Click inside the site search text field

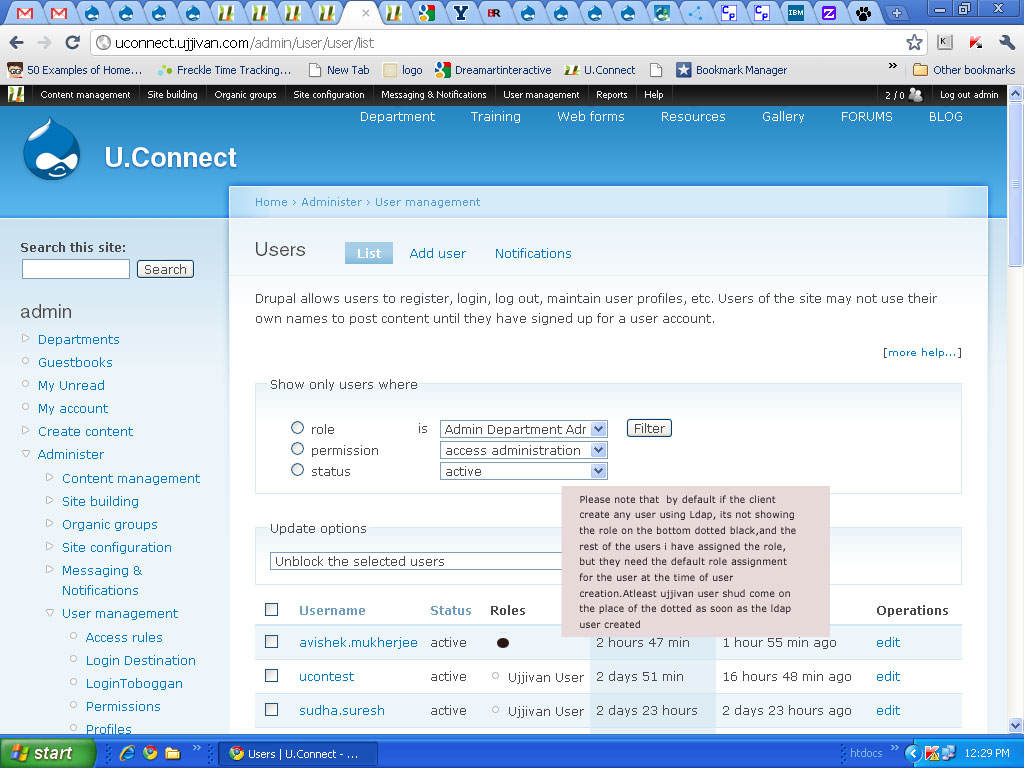76,269
